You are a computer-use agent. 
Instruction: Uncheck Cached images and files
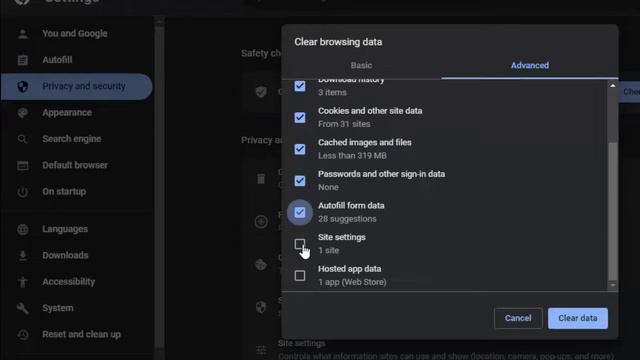[x=300, y=149]
